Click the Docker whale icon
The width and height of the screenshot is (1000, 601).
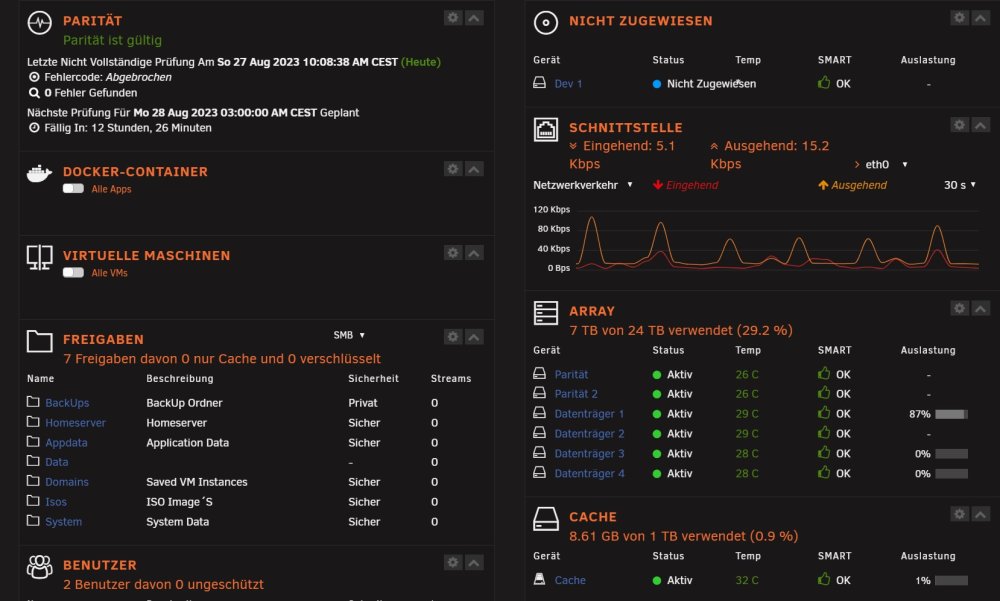[40, 174]
